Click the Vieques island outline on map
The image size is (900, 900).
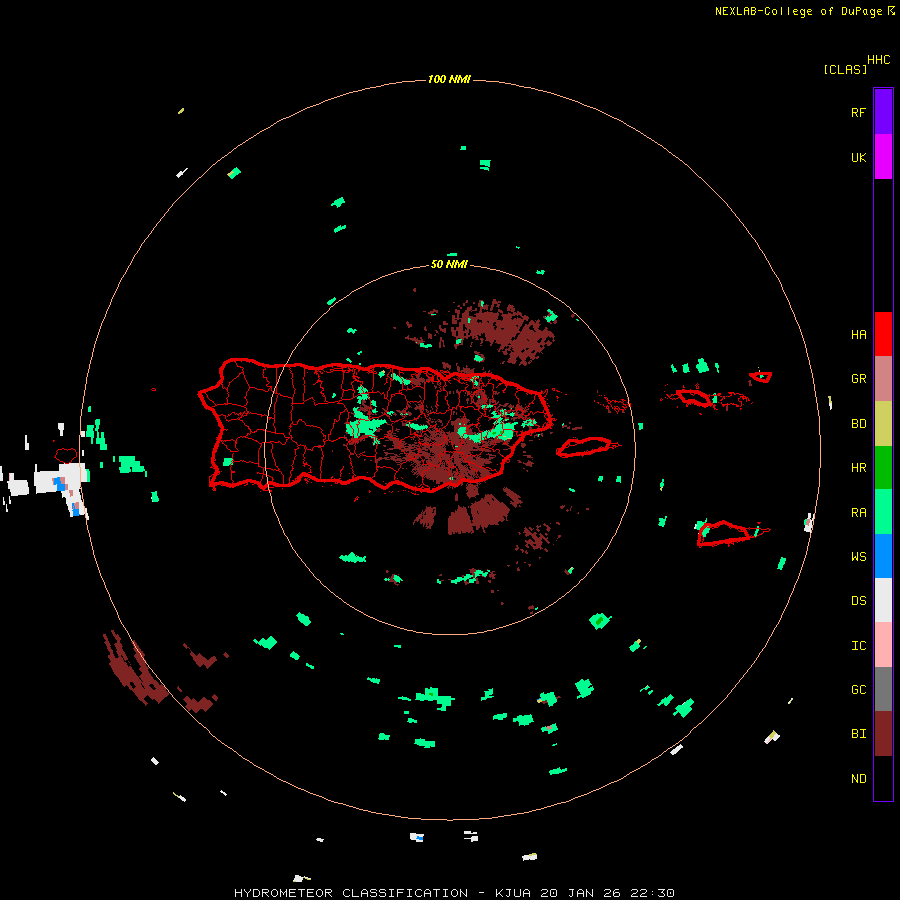[584, 447]
